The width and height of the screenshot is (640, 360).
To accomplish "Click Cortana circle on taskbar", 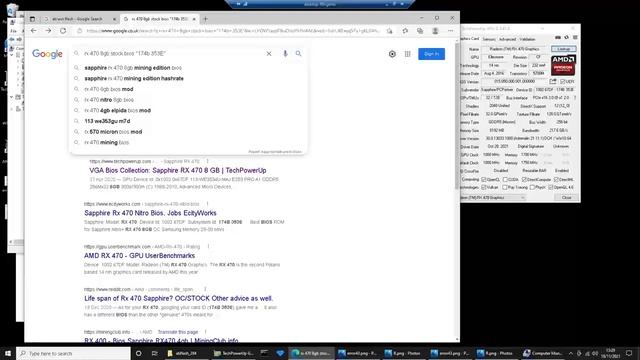I will click(x=138, y=353).
